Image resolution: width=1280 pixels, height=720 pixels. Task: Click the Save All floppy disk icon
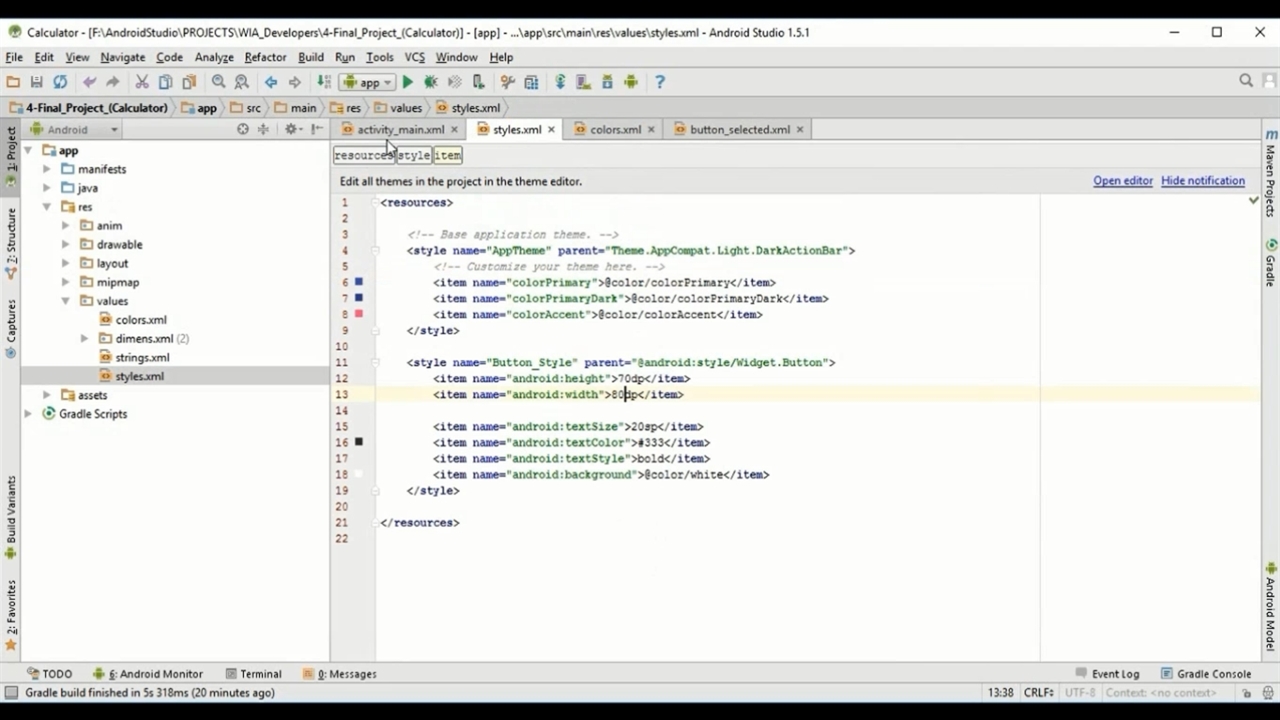click(36, 82)
